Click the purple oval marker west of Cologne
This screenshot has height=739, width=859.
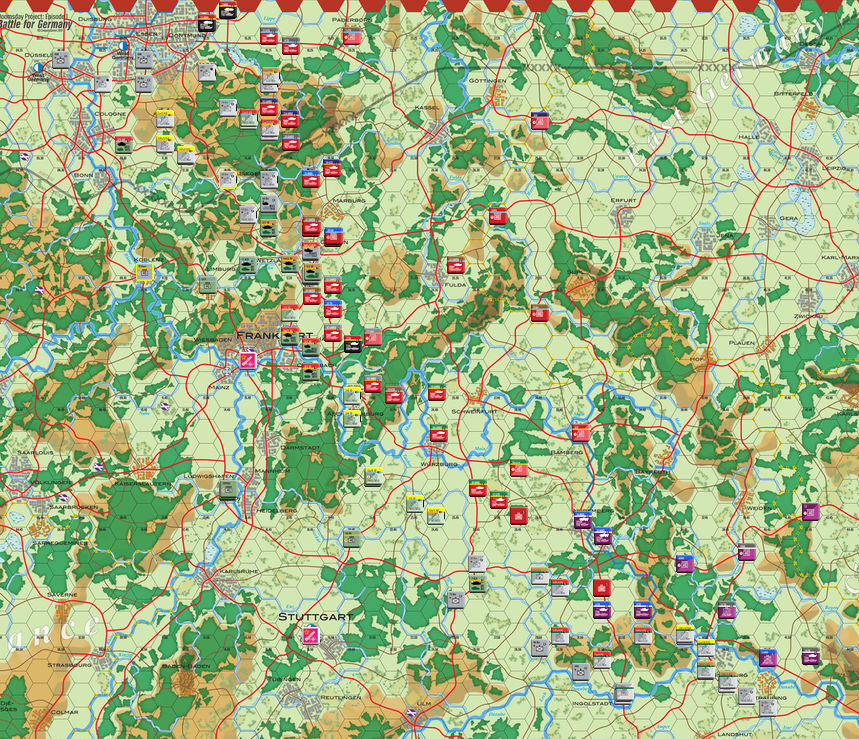(25, 156)
